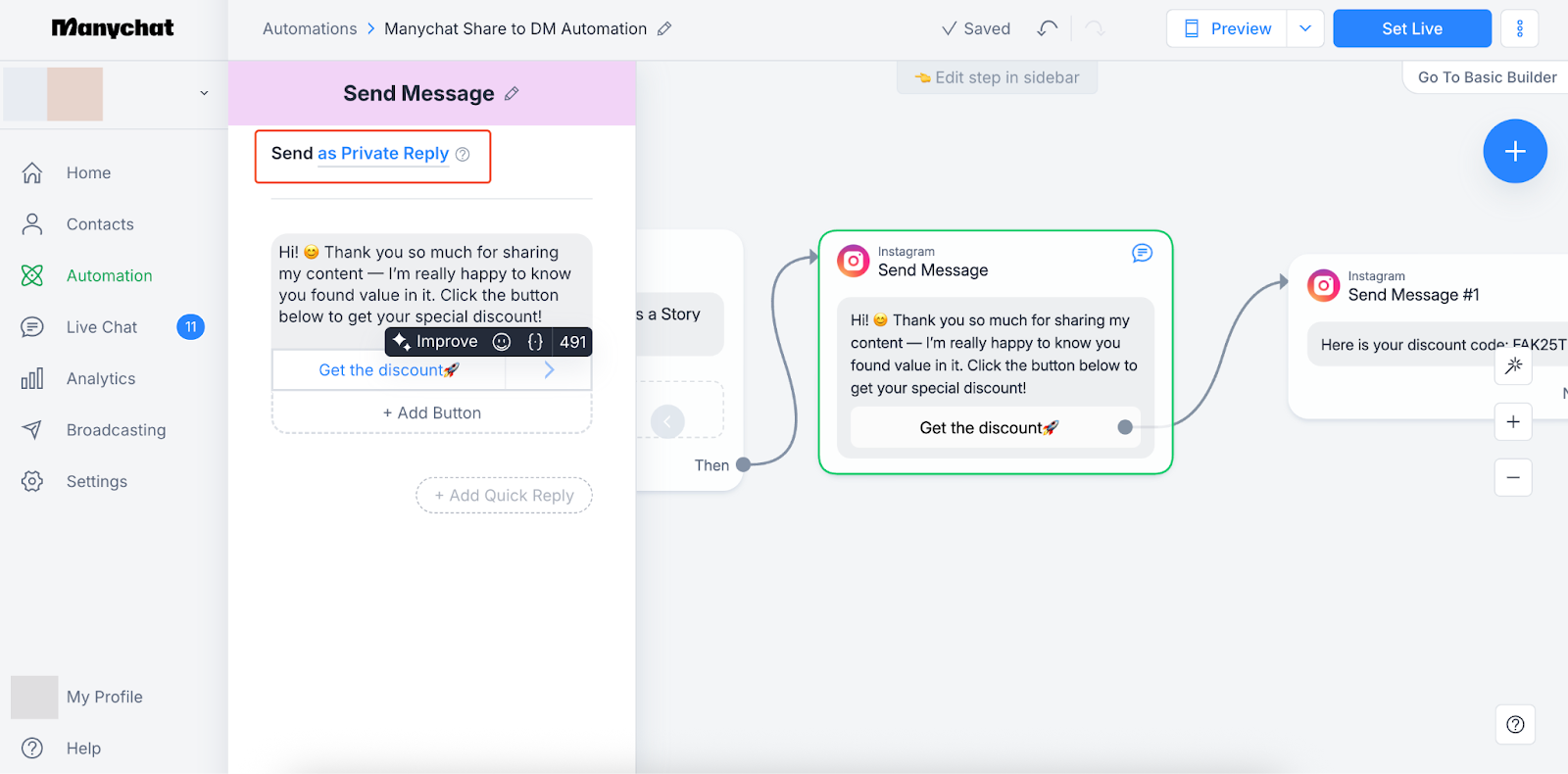Image resolution: width=1568 pixels, height=774 pixels.
Task: Insert variable using the curly braces icon
Action: click(535, 342)
